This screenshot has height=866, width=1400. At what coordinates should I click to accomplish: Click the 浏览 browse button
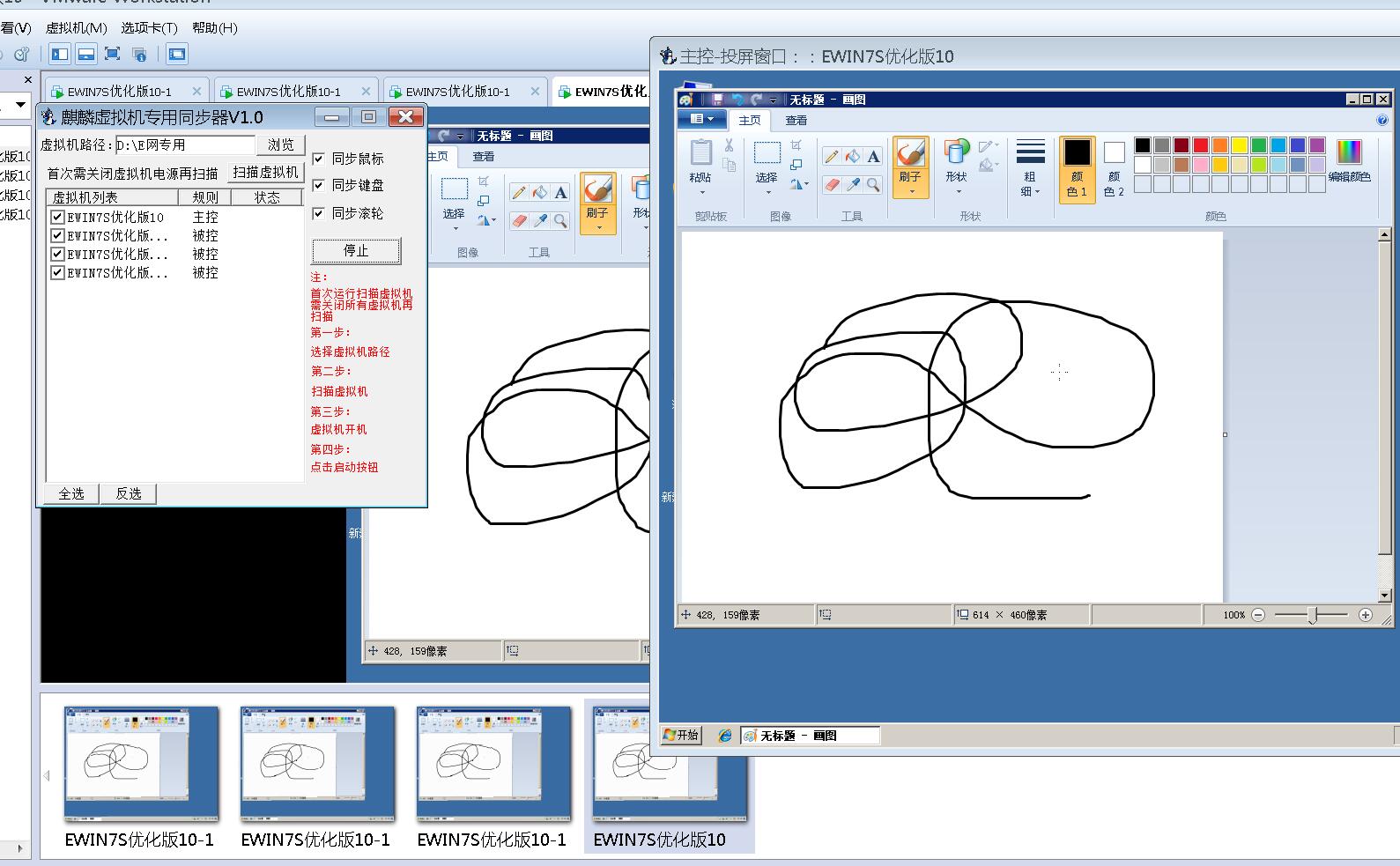click(x=281, y=145)
